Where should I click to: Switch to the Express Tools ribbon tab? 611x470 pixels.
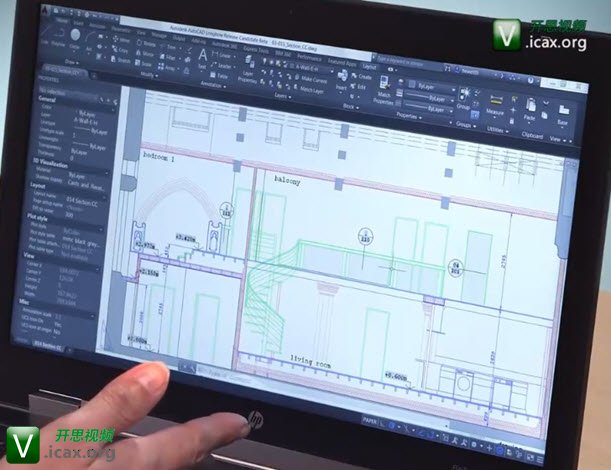pyautogui.click(x=256, y=49)
